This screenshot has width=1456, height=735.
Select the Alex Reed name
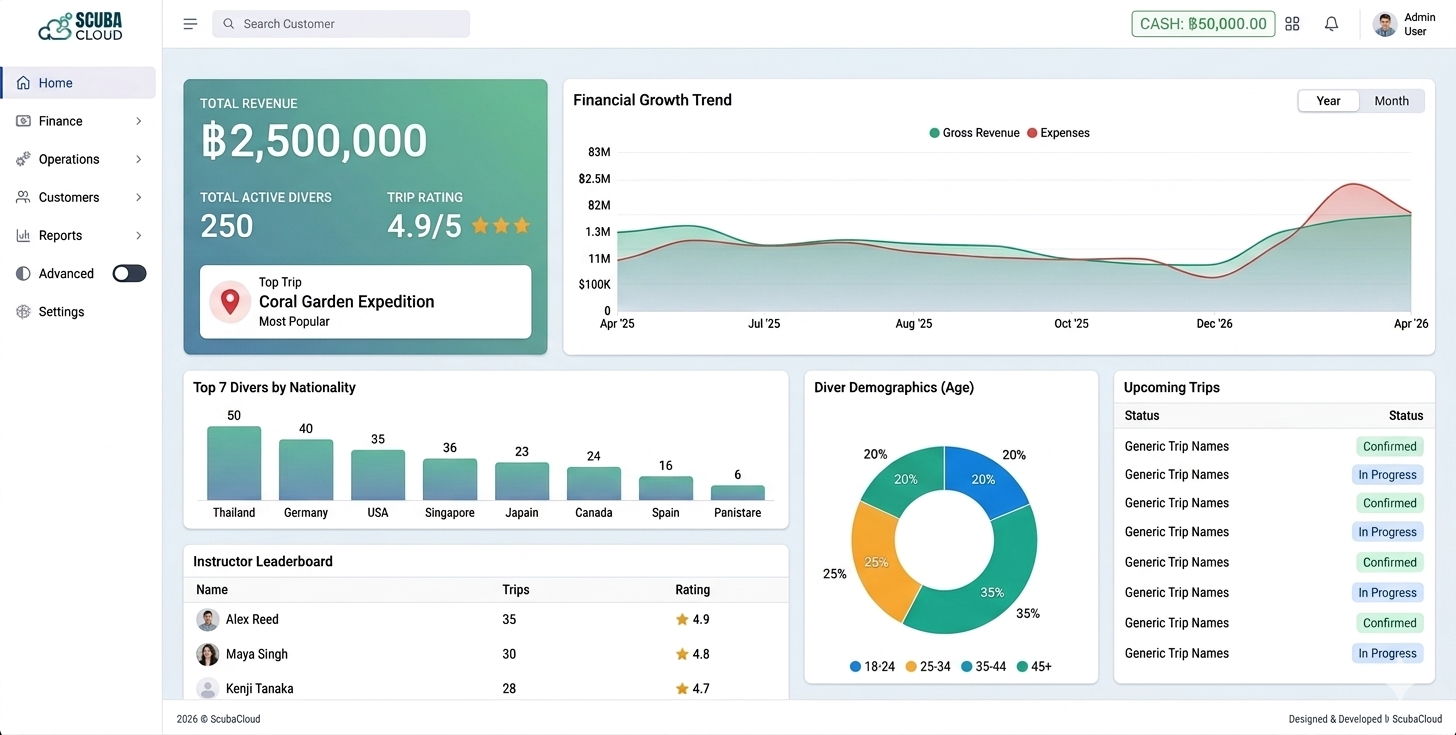tap(252, 620)
